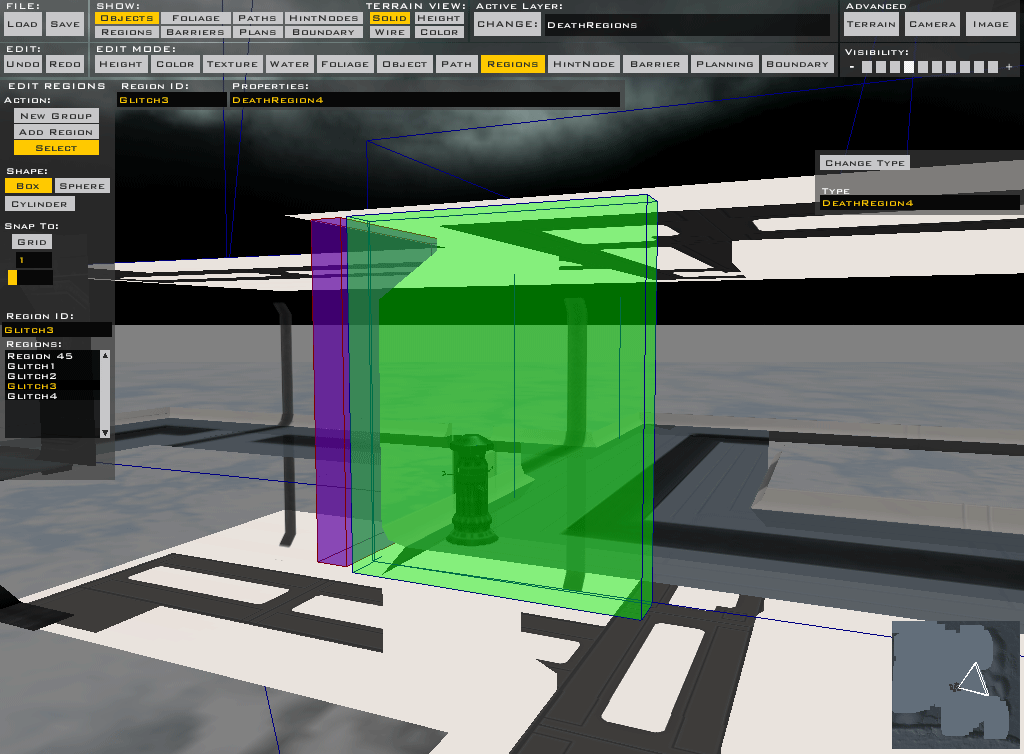Toggle showing Regions

pos(127,32)
